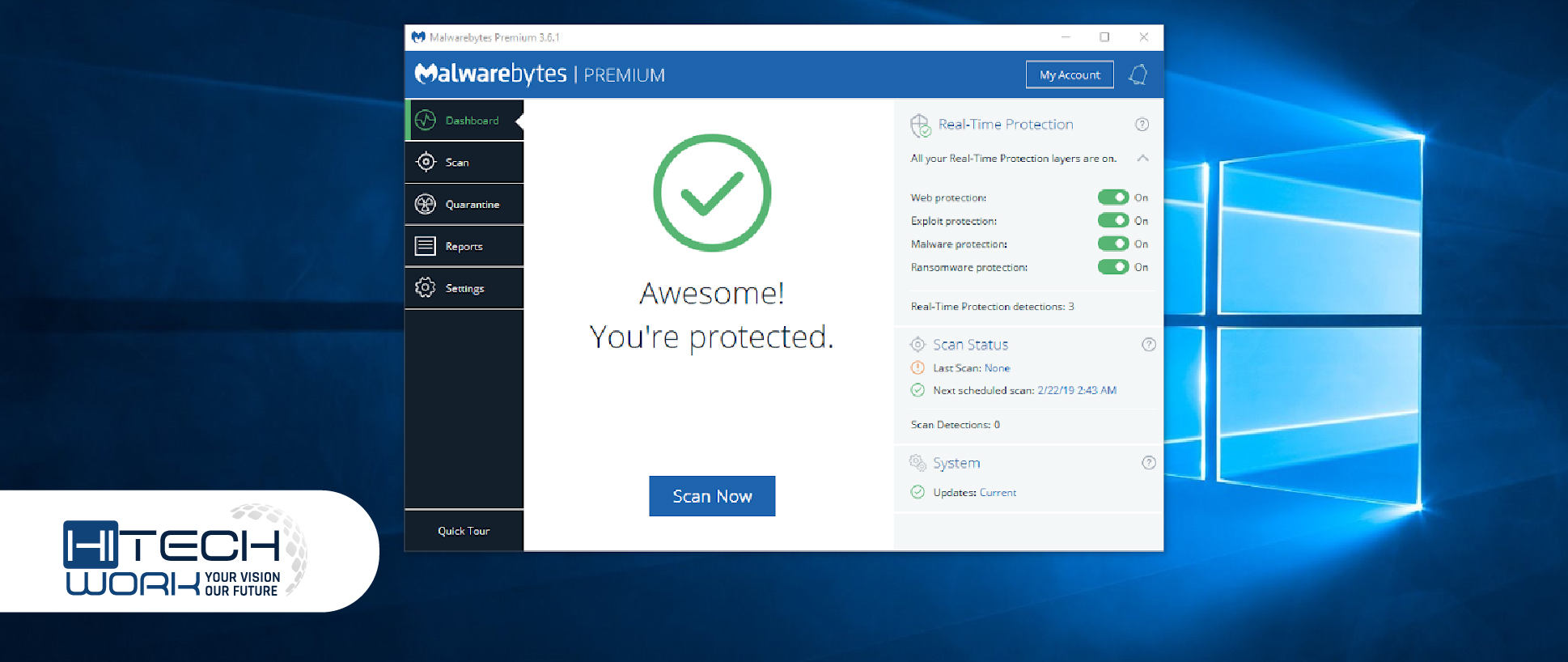The height and width of the screenshot is (662, 1568).
Task: Click the Scan target icon in sidebar
Action: 426,162
